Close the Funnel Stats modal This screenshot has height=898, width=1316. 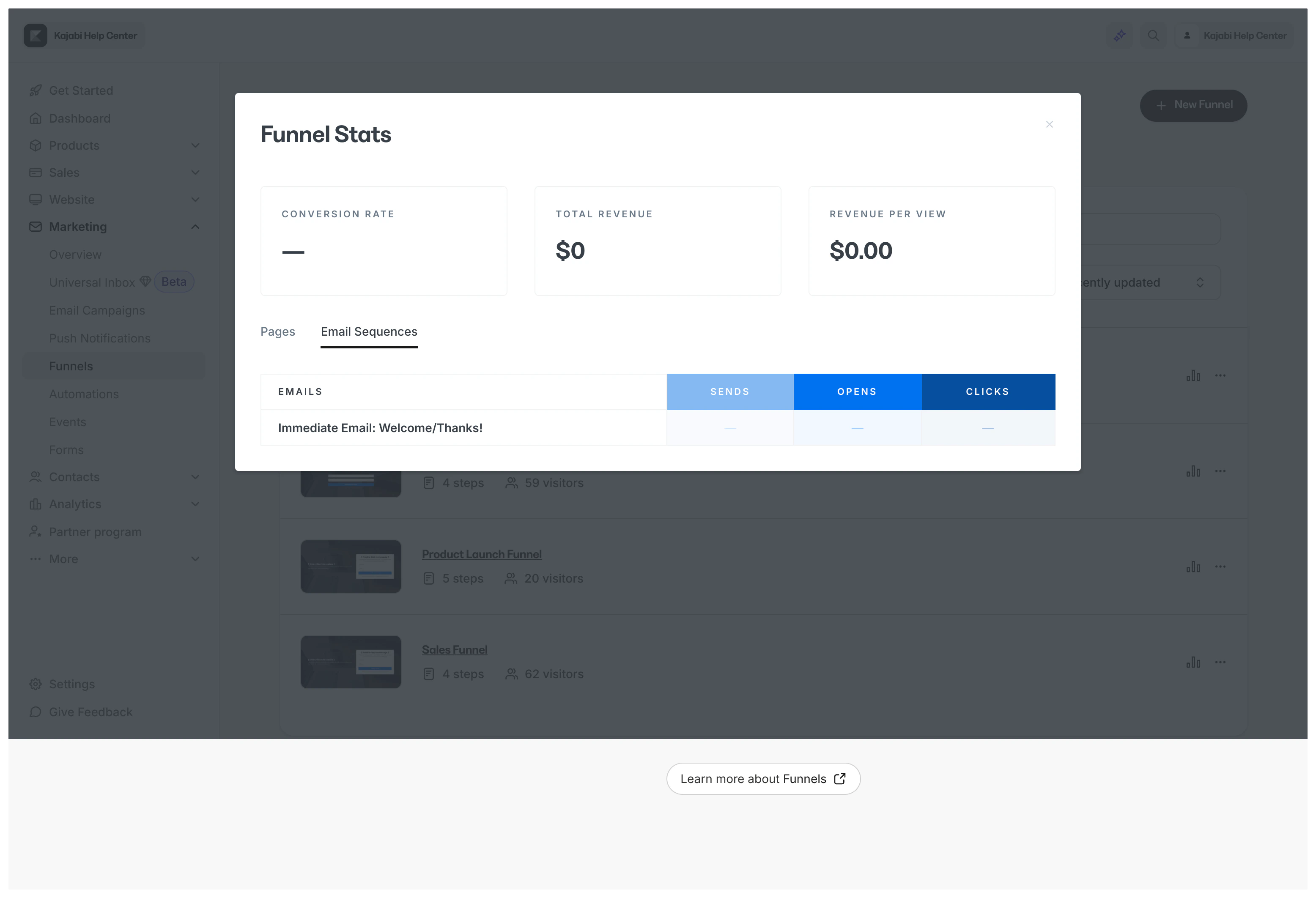1049,125
